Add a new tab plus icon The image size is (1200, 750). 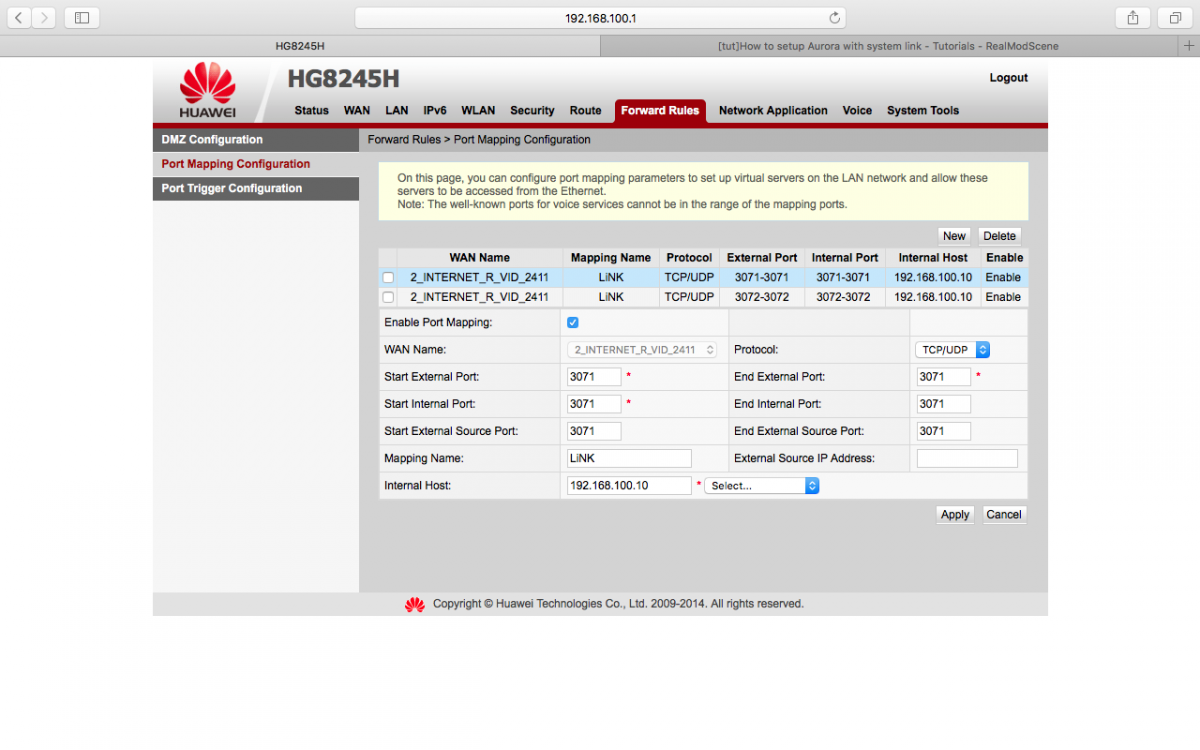point(1189,46)
